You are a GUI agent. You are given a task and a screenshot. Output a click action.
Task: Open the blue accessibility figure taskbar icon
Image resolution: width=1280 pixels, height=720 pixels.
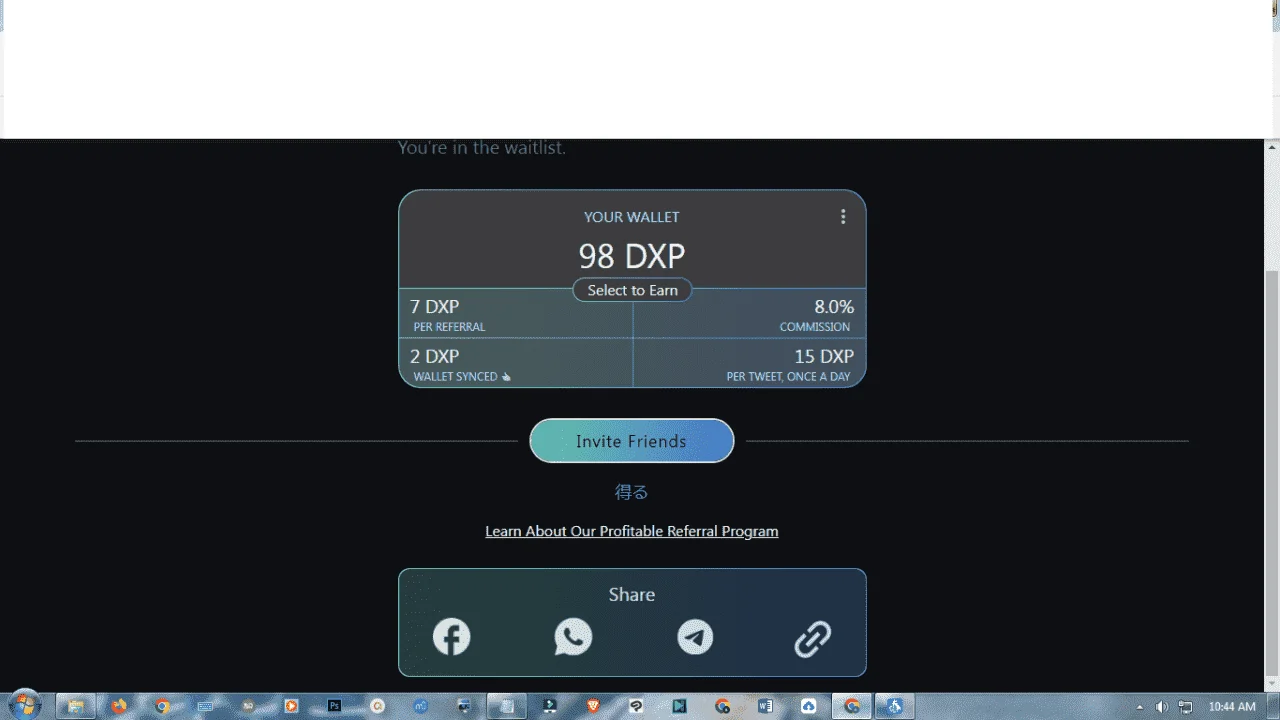click(x=895, y=706)
